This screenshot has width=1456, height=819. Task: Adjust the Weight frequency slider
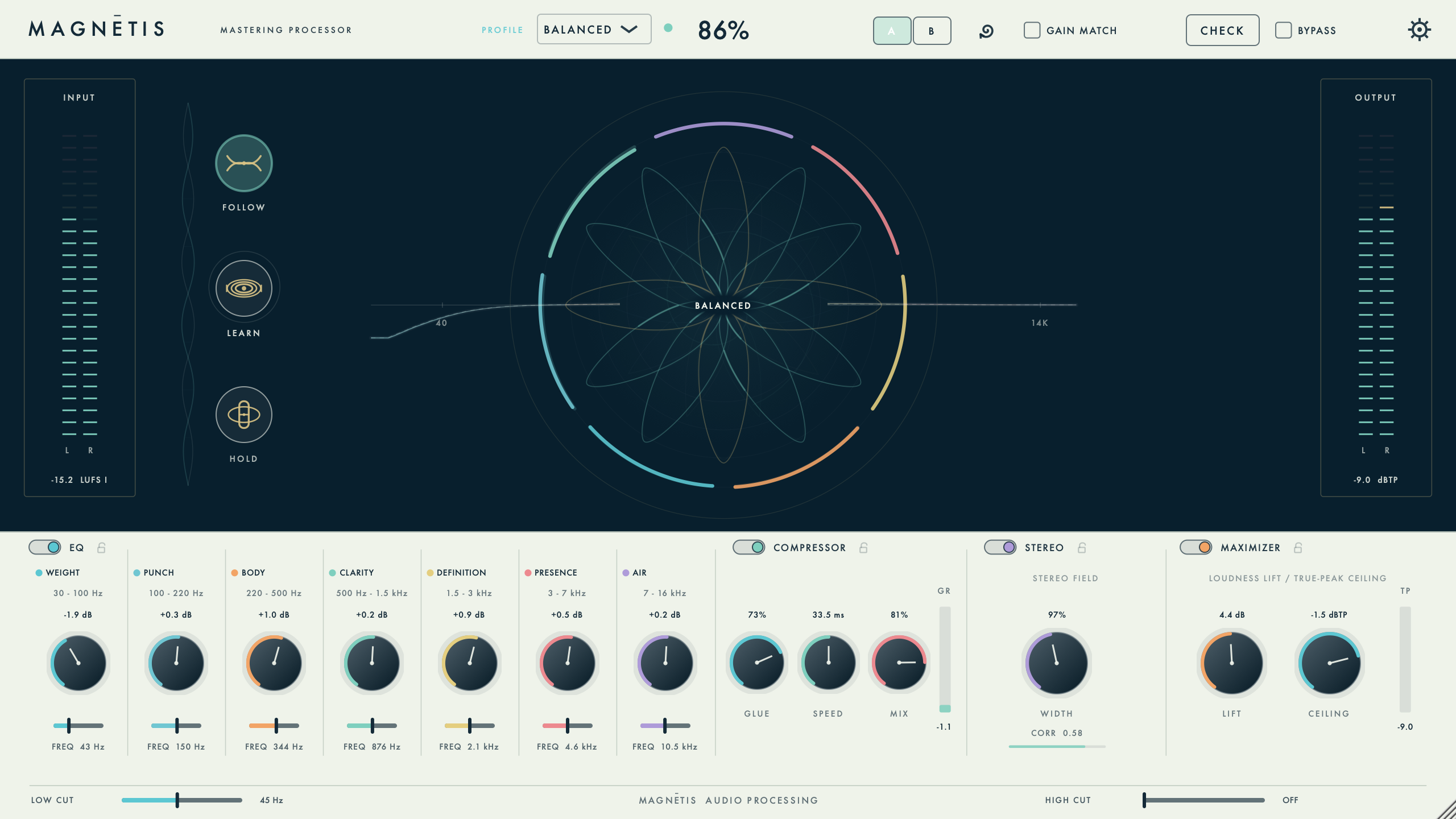[x=78, y=726]
